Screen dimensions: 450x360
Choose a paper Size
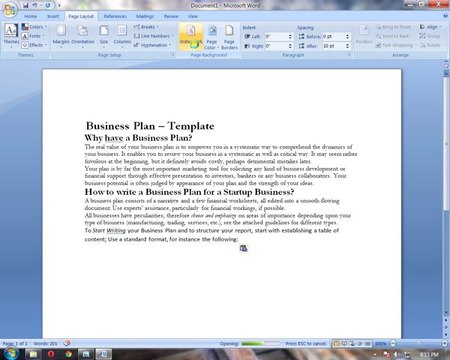(x=104, y=35)
